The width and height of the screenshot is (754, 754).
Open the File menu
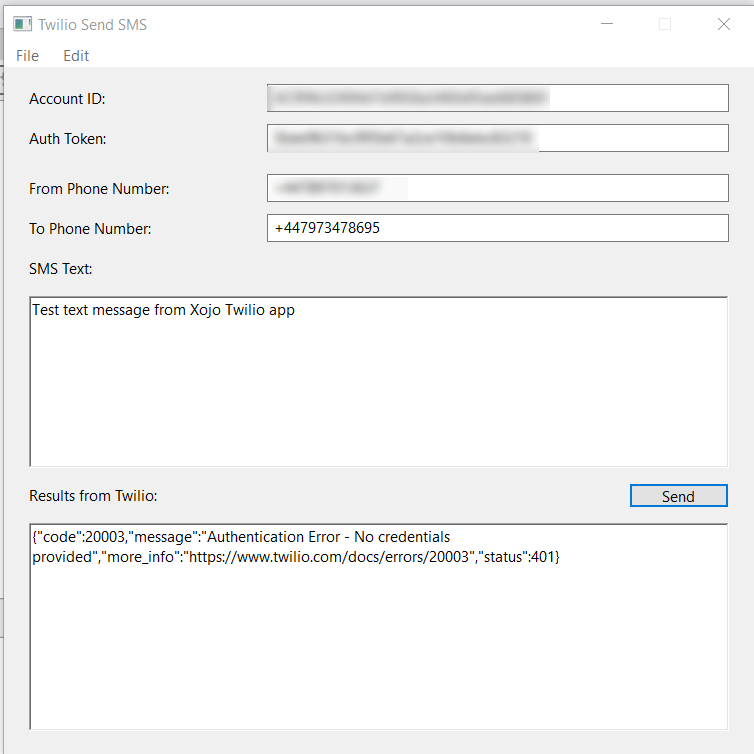(x=28, y=56)
